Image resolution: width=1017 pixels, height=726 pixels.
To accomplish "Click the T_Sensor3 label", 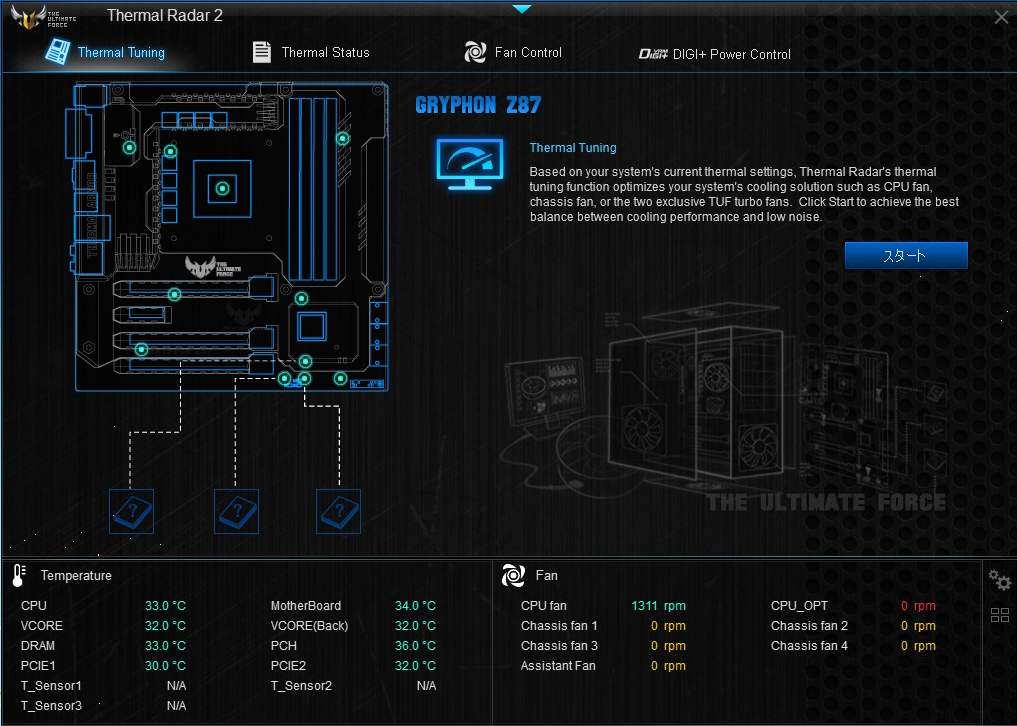I will tap(51, 707).
